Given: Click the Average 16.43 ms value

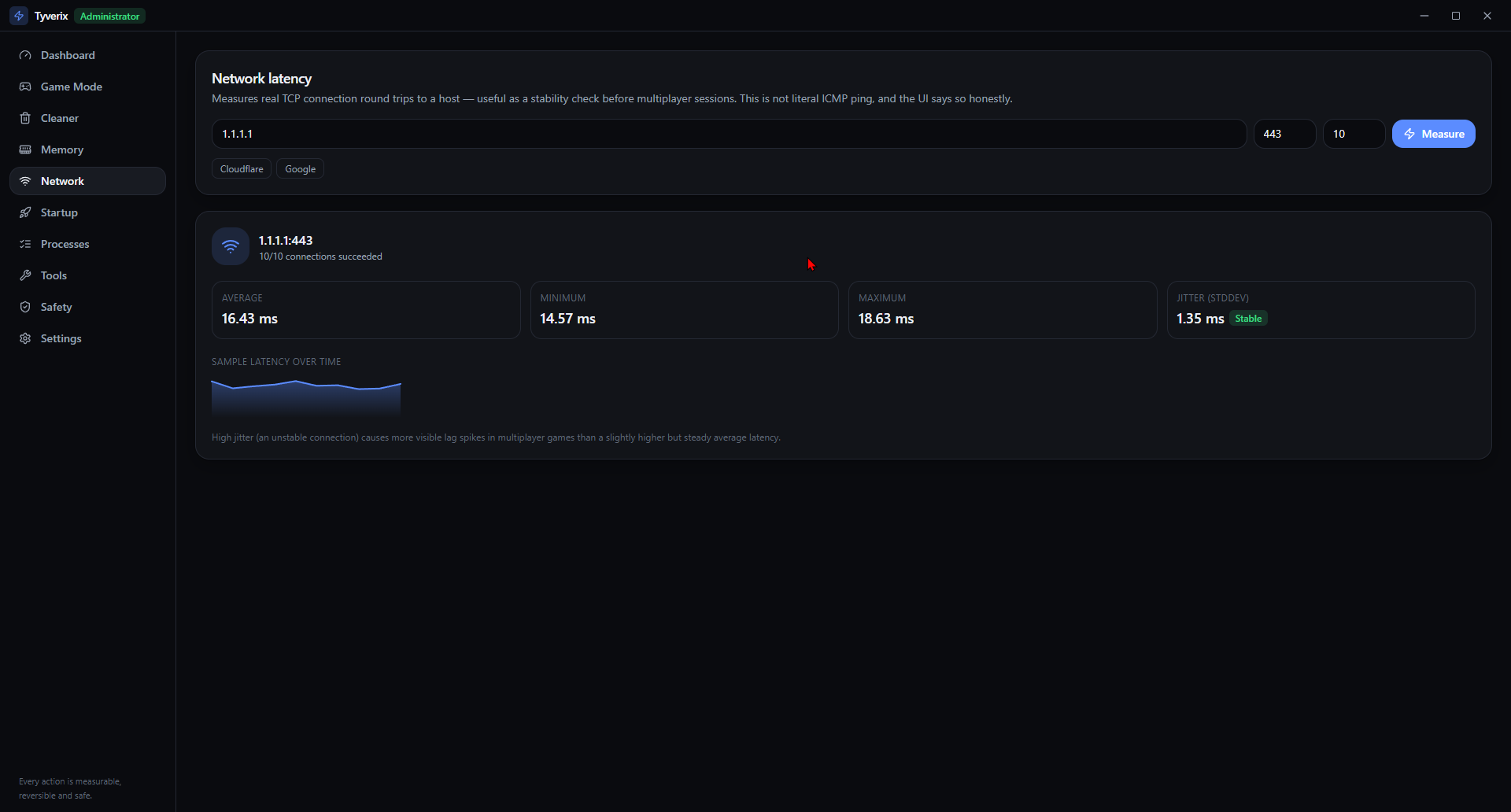Looking at the screenshot, I should (249, 319).
